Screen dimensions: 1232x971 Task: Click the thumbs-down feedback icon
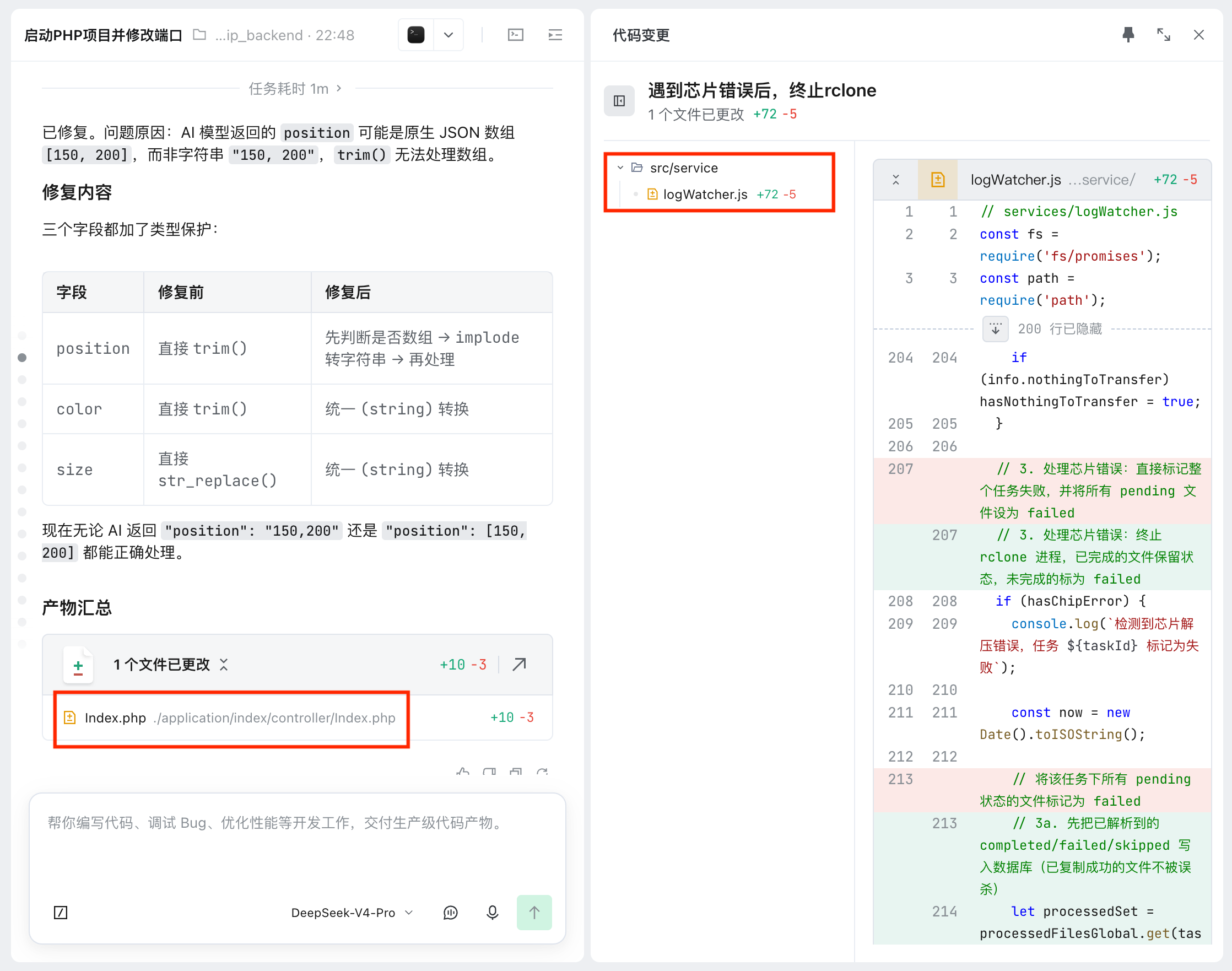coord(489,772)
